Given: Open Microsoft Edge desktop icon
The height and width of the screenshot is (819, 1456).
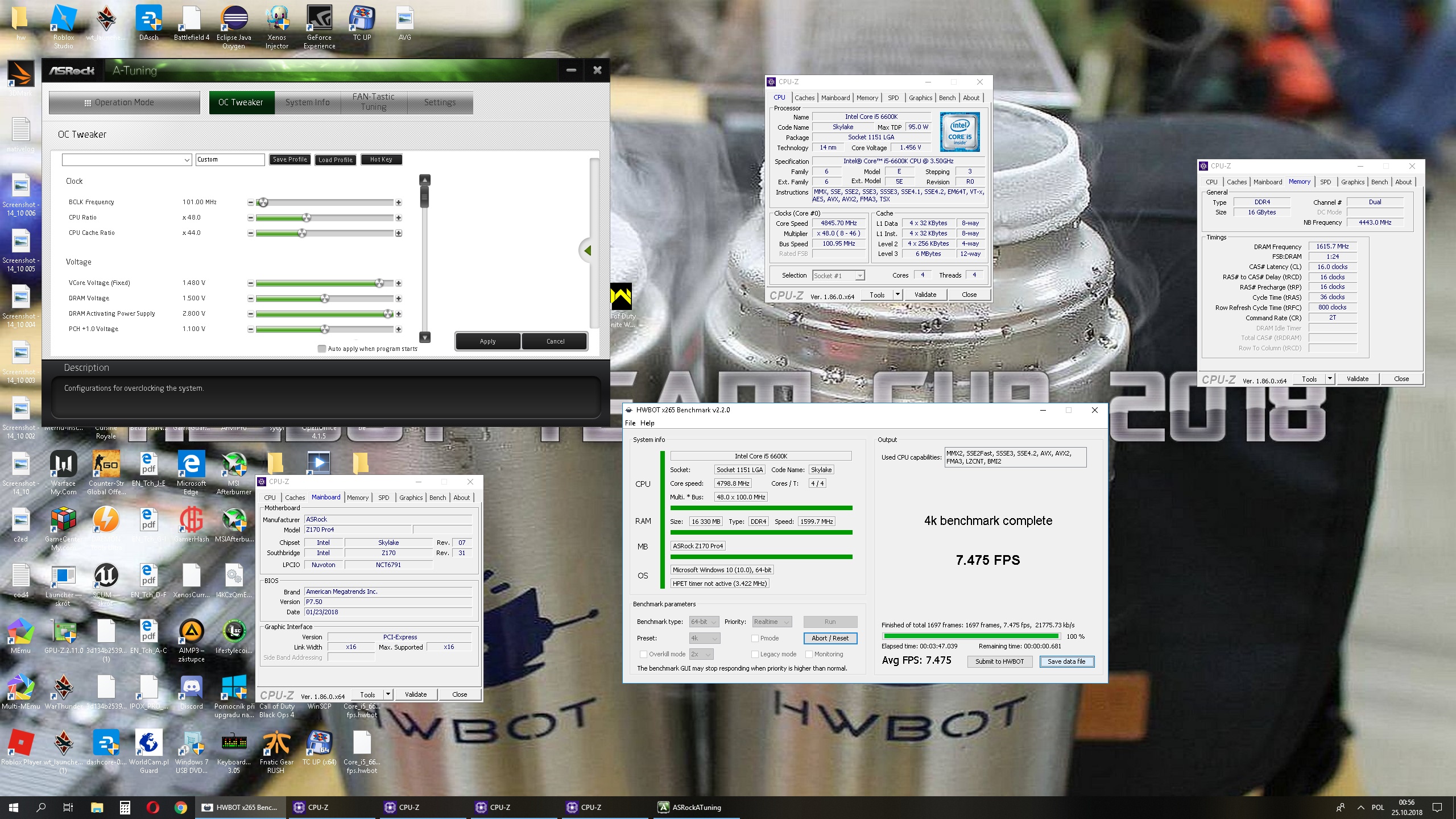Looking at the screenshot, I should click(191, 473).
